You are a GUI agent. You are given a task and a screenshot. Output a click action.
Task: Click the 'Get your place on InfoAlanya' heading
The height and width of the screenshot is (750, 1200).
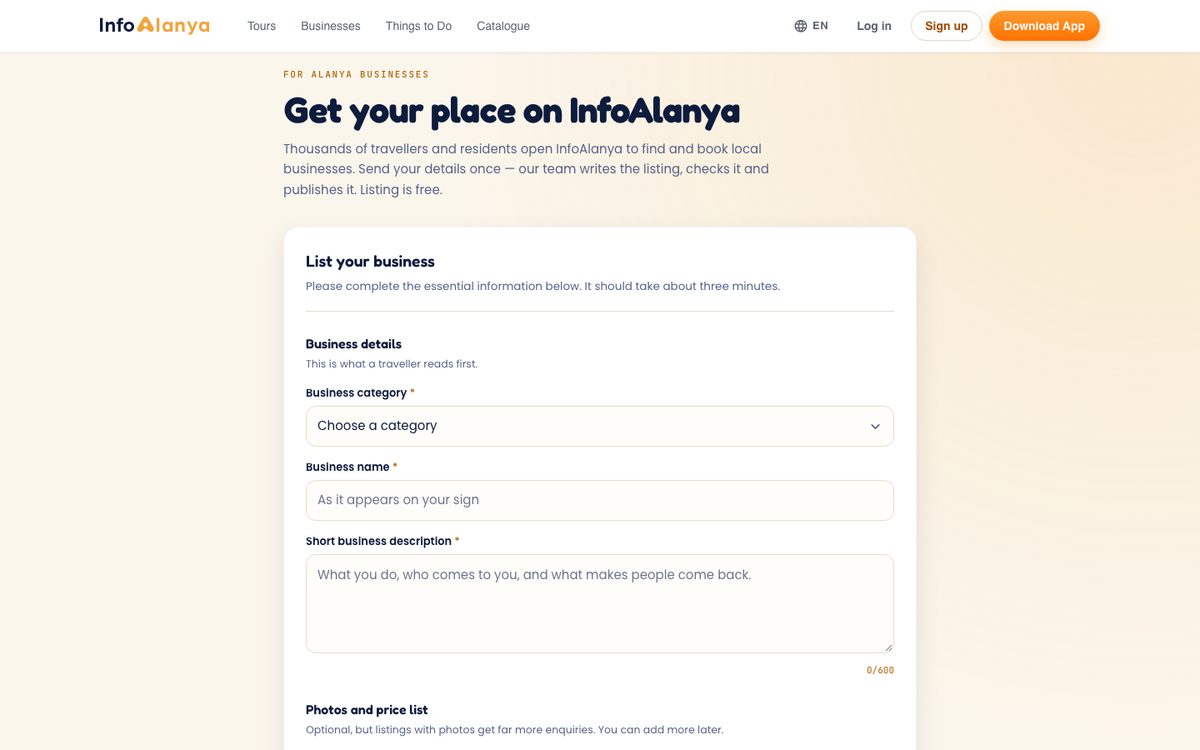(512, 110)
